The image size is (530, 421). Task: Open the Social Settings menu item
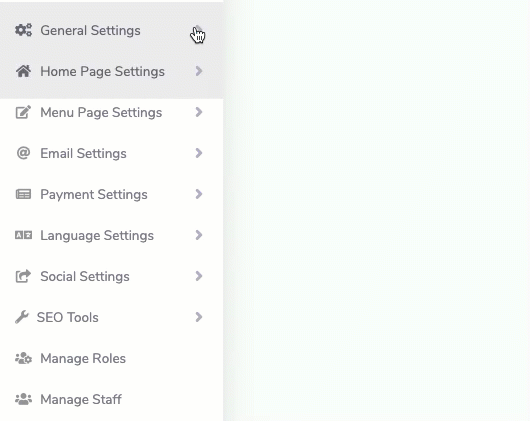click(x=111, y=276)
